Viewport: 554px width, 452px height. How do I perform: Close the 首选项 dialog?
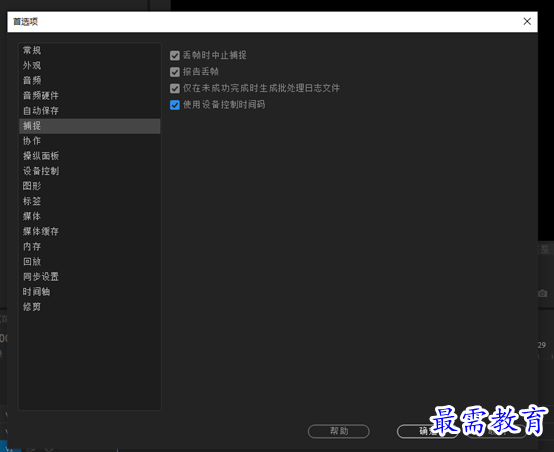527,22
